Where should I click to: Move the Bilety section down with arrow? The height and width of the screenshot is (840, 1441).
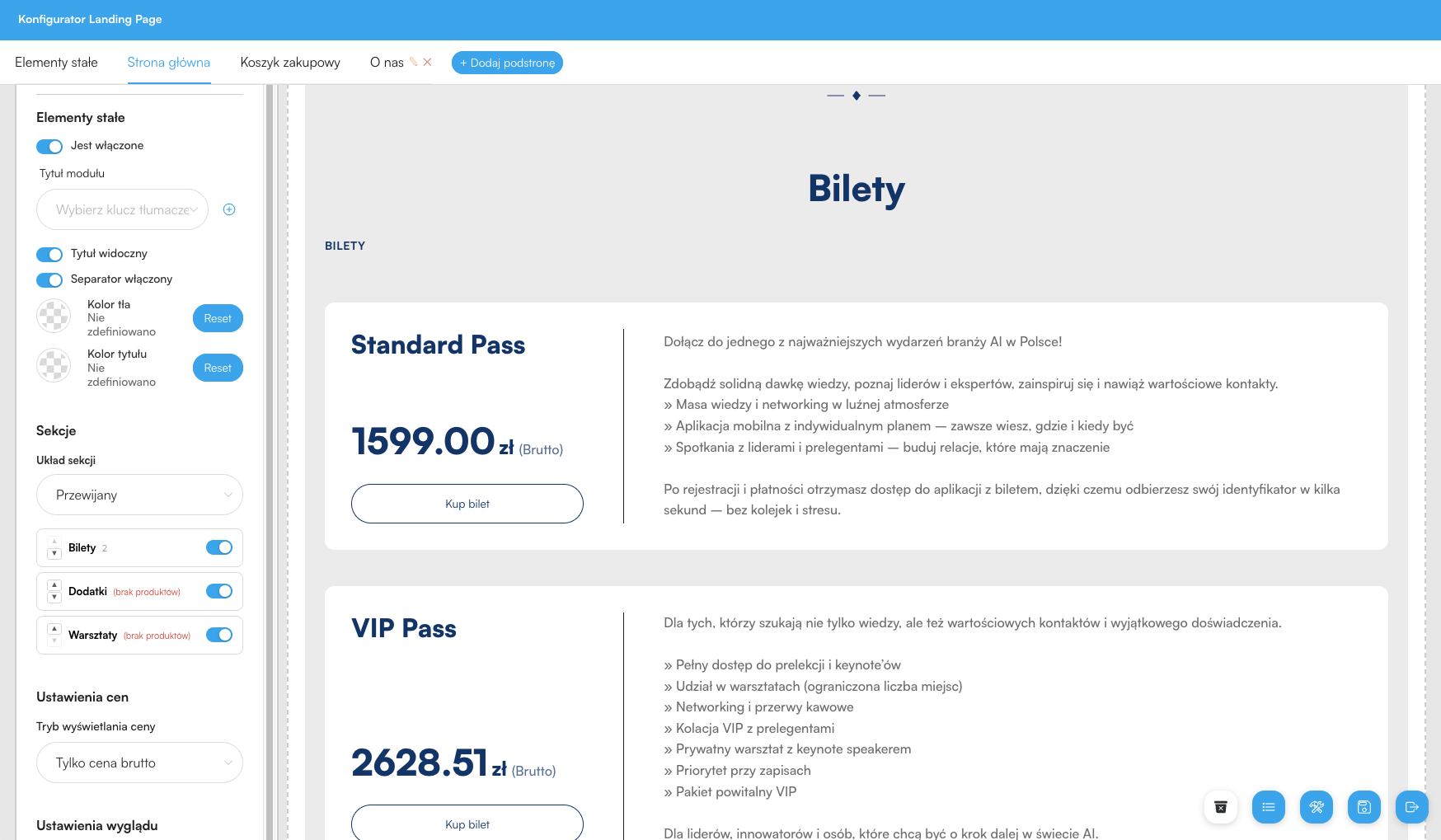click(54, 554)
